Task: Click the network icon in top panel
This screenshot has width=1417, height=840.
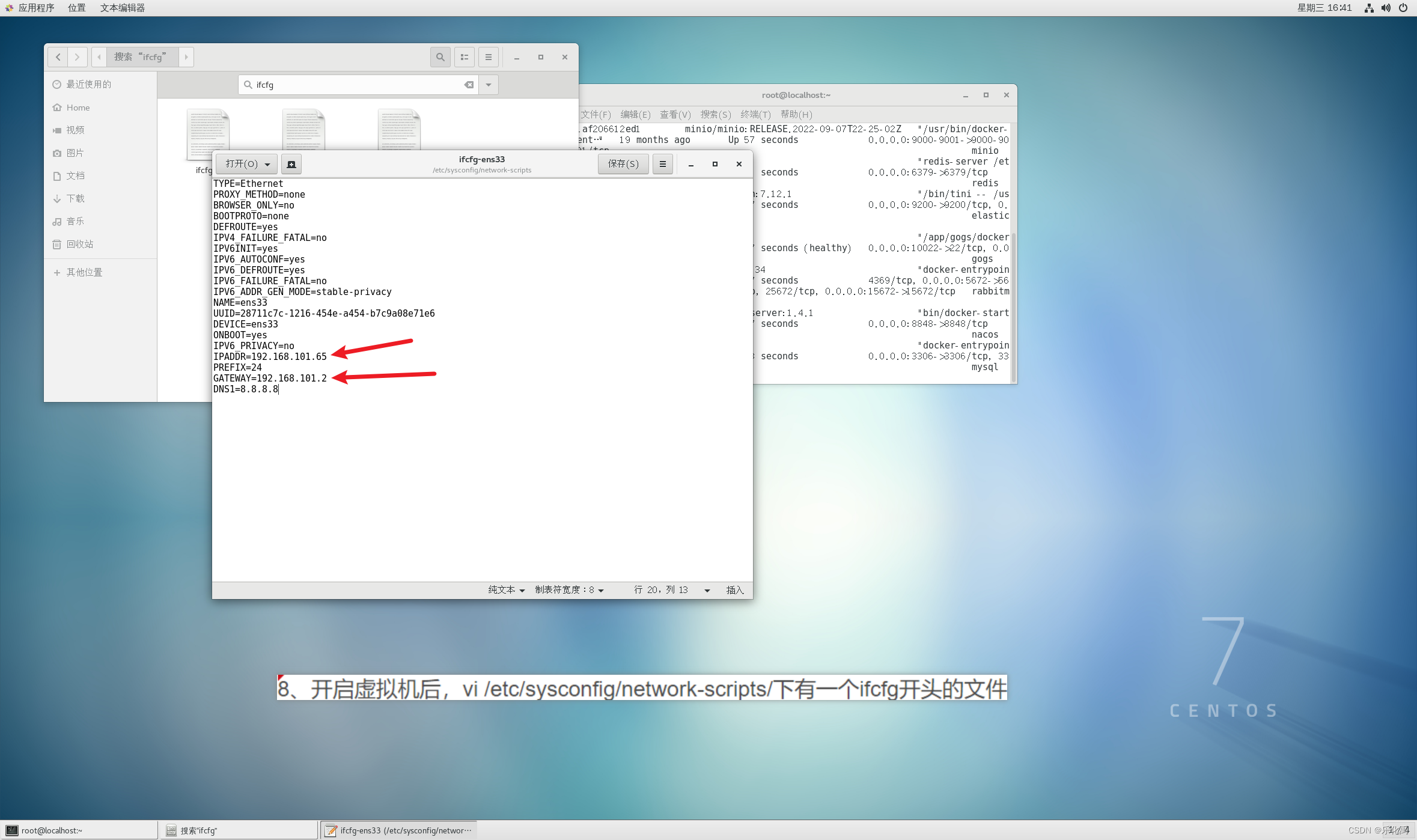Action: (1369, 8)
